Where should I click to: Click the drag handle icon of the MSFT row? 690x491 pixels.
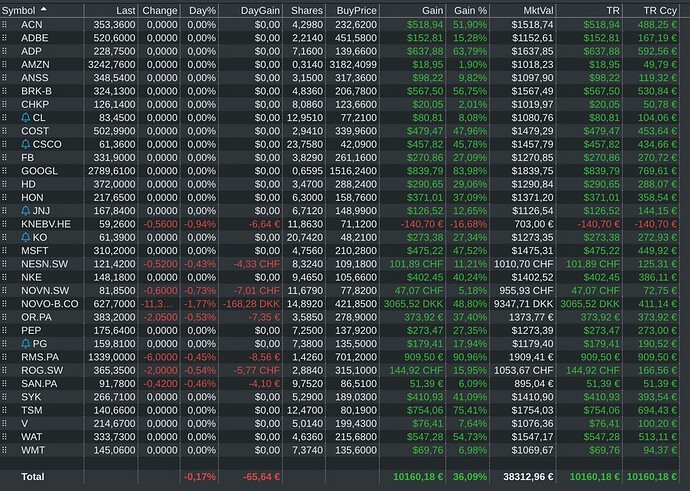[x=4, y=251]
